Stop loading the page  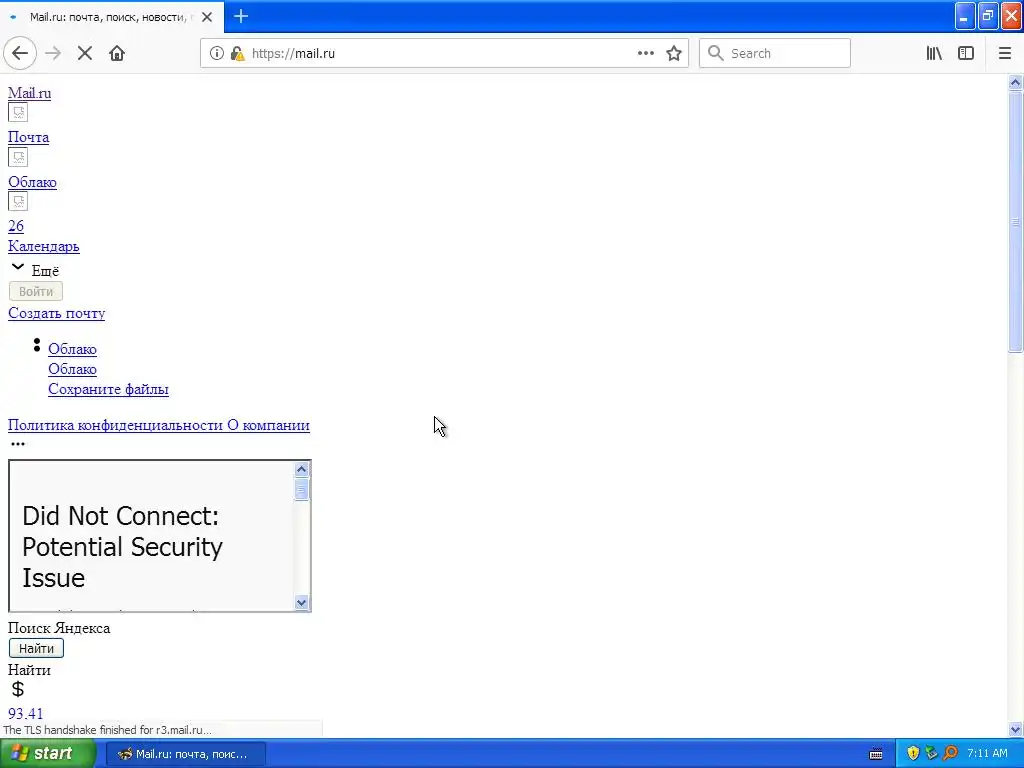tap(85, 54)
